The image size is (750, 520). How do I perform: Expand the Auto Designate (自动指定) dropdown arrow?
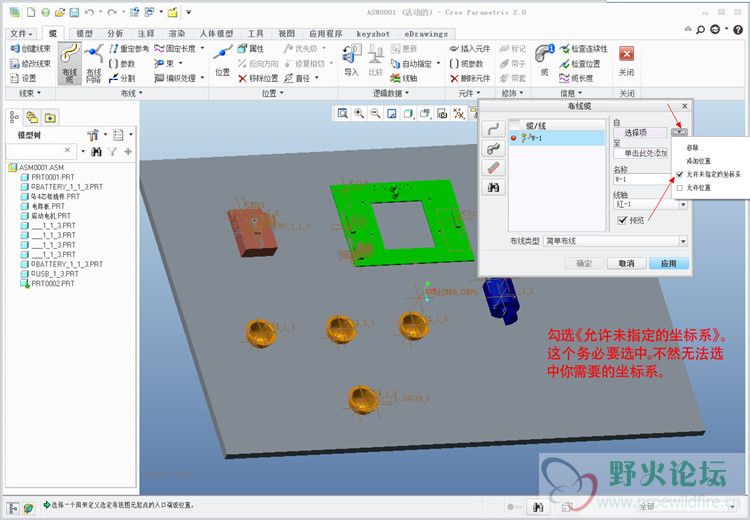click(438, 63)
